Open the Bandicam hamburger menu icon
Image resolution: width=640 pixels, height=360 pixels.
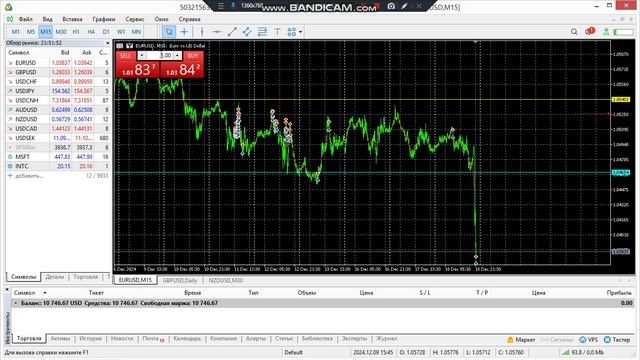tap(220, 6)
